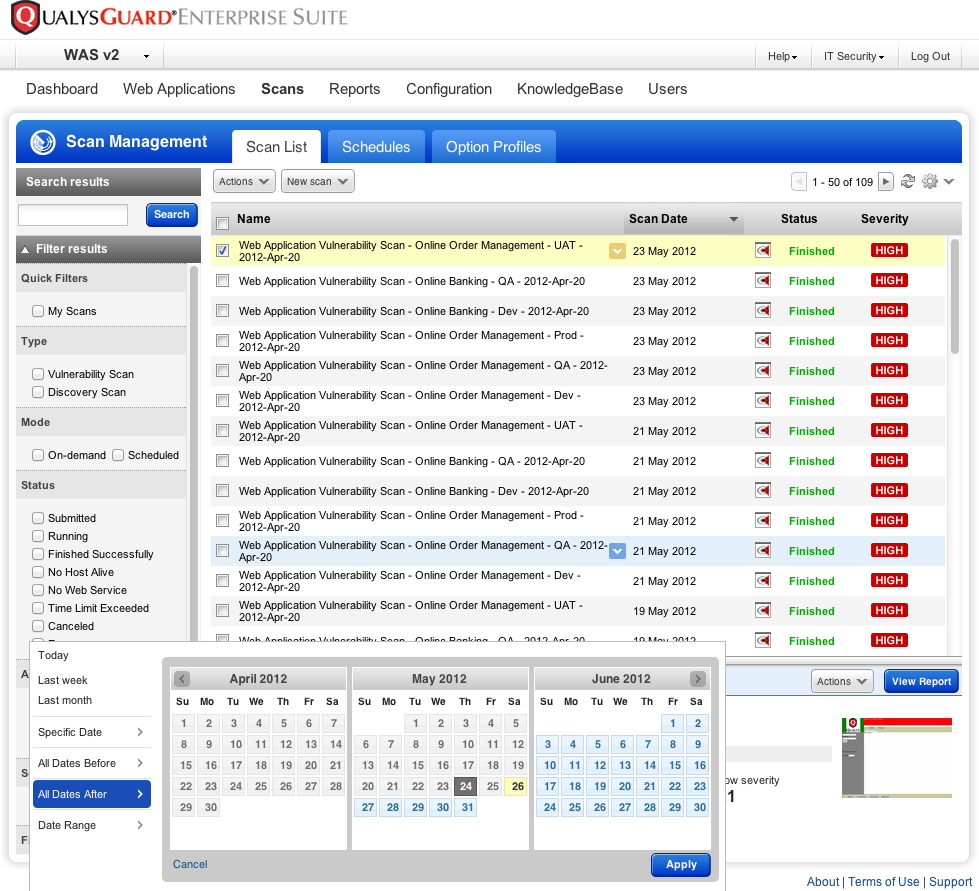Open Web Applications section

(x=179, y=89)
